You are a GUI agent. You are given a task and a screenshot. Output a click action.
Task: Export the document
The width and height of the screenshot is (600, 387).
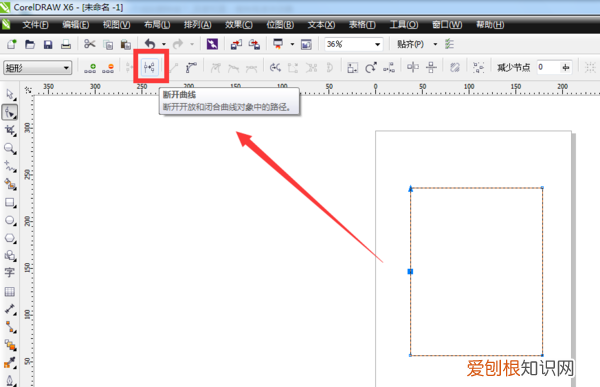(254, 44)
